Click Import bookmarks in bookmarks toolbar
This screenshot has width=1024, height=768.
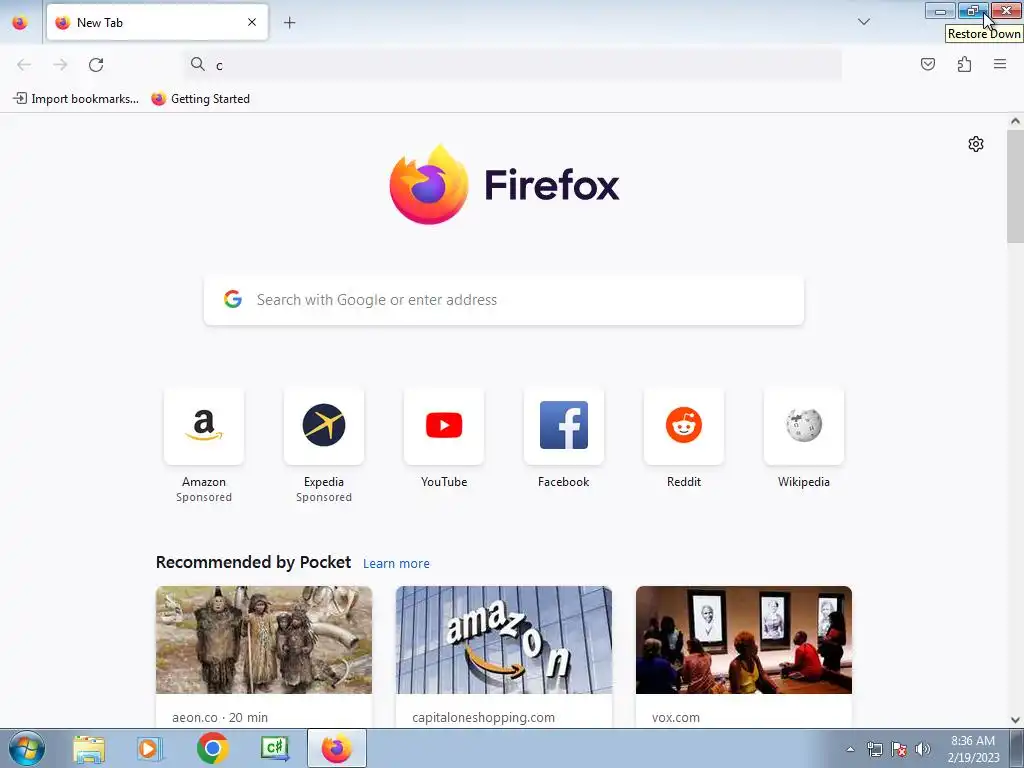tap(76, 99)
